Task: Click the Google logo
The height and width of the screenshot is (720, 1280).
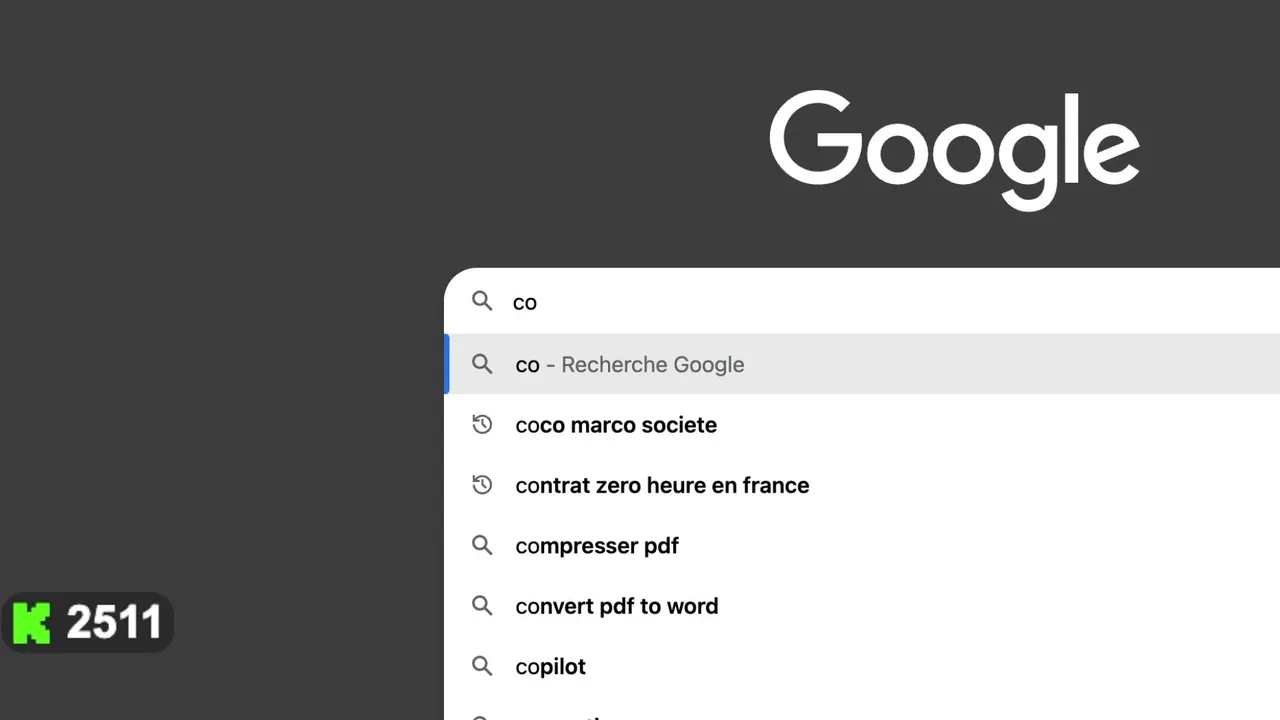Action: point(954,148)
